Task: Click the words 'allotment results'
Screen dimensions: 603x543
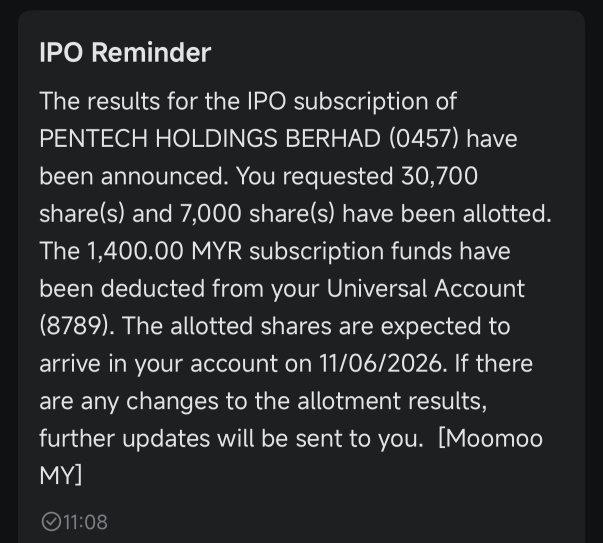Action: click(390, 401)
